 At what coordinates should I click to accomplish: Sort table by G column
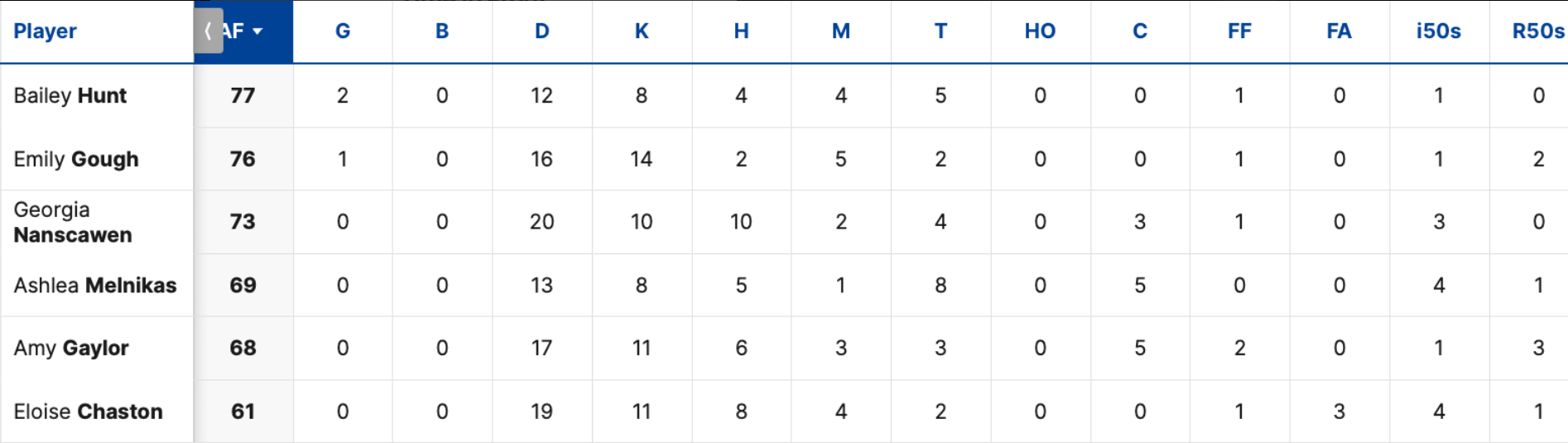[343, 31]
